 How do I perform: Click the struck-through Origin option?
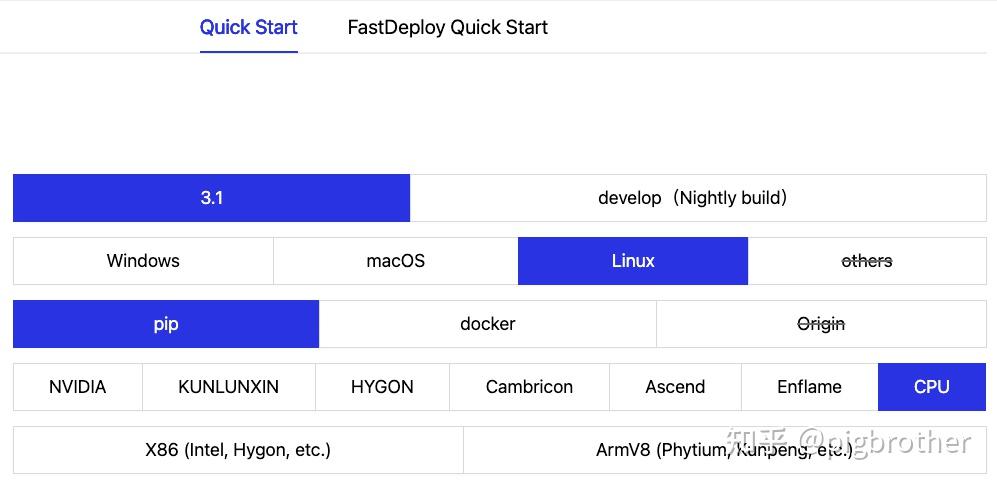click(x=820, y=324)
